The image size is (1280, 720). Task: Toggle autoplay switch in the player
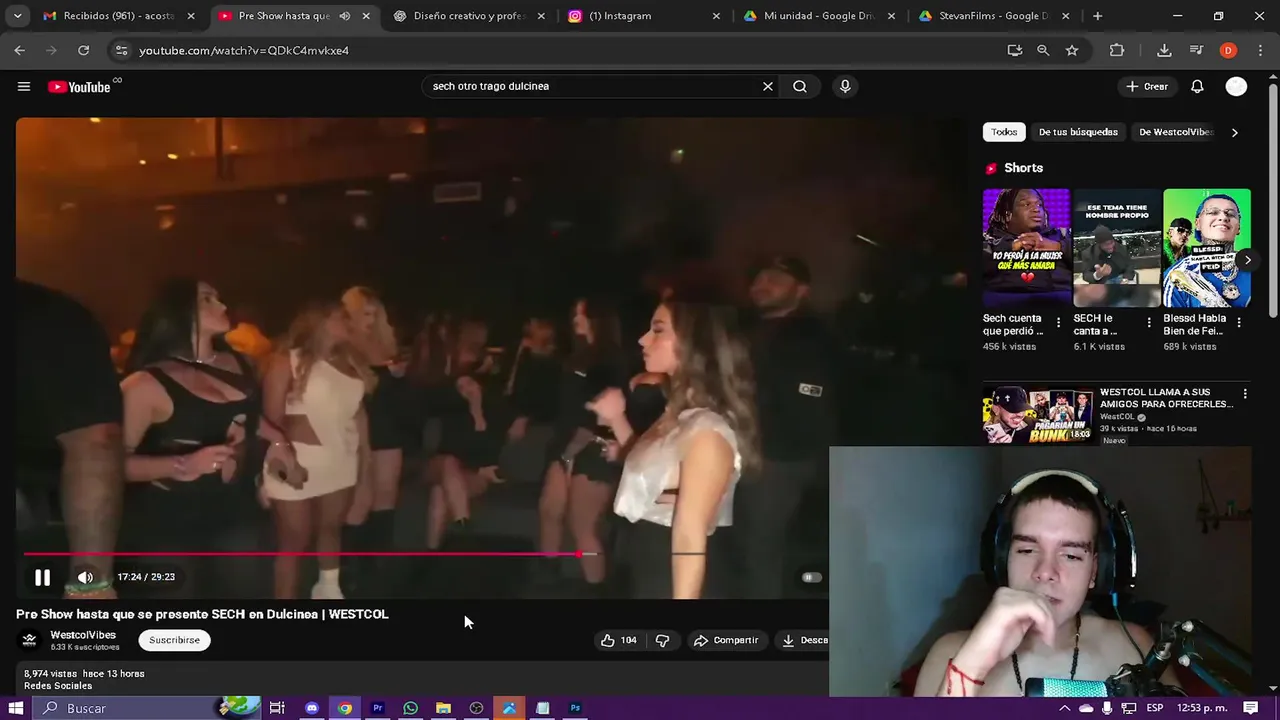[x=811, y=577]
